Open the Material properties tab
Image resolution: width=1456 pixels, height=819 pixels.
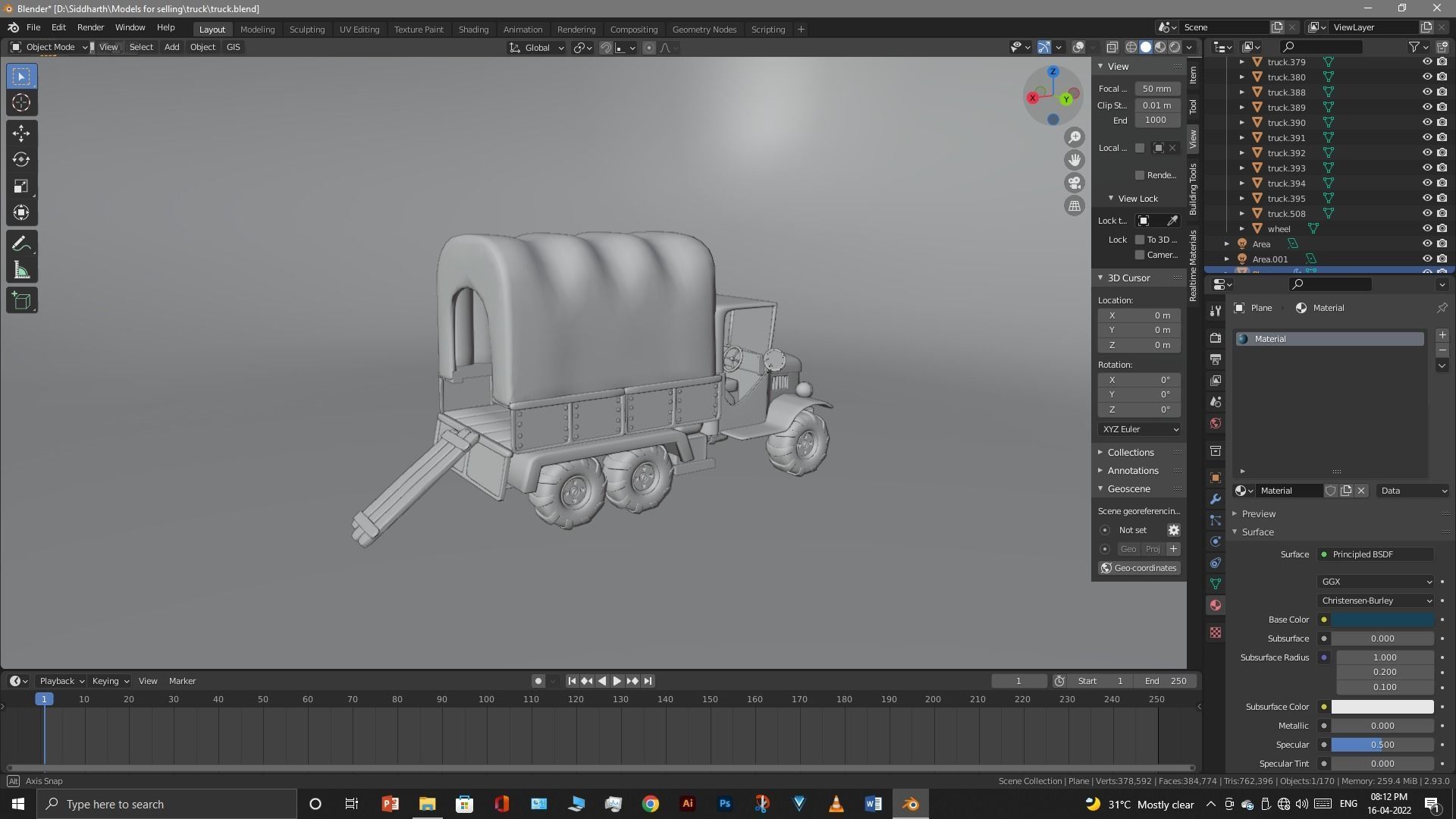[x=1216, y=605]
